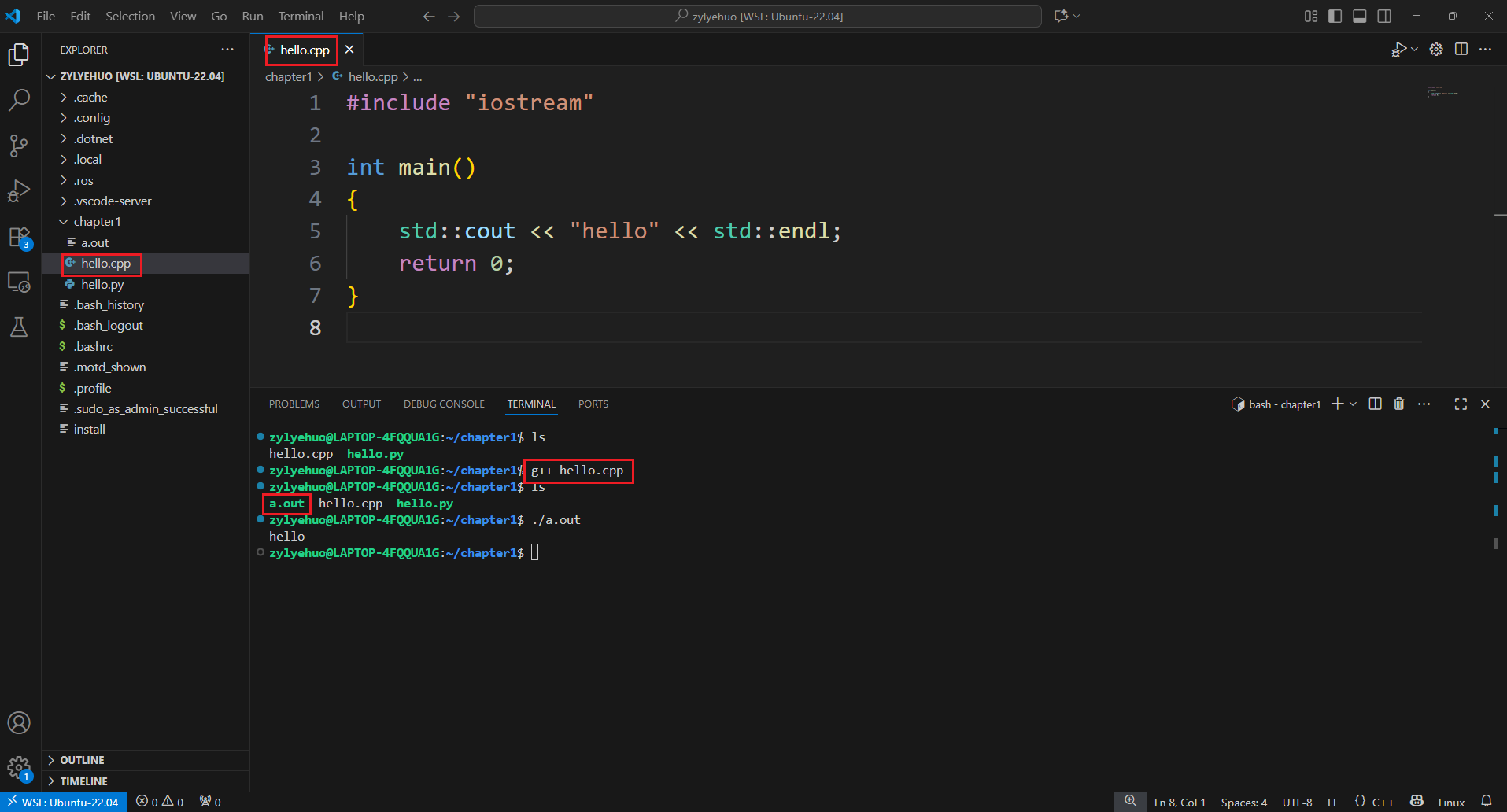The image size is (1507, 812).
Task: Open the Source Control view
Action: pyautogui.click(x=19, y=145)
